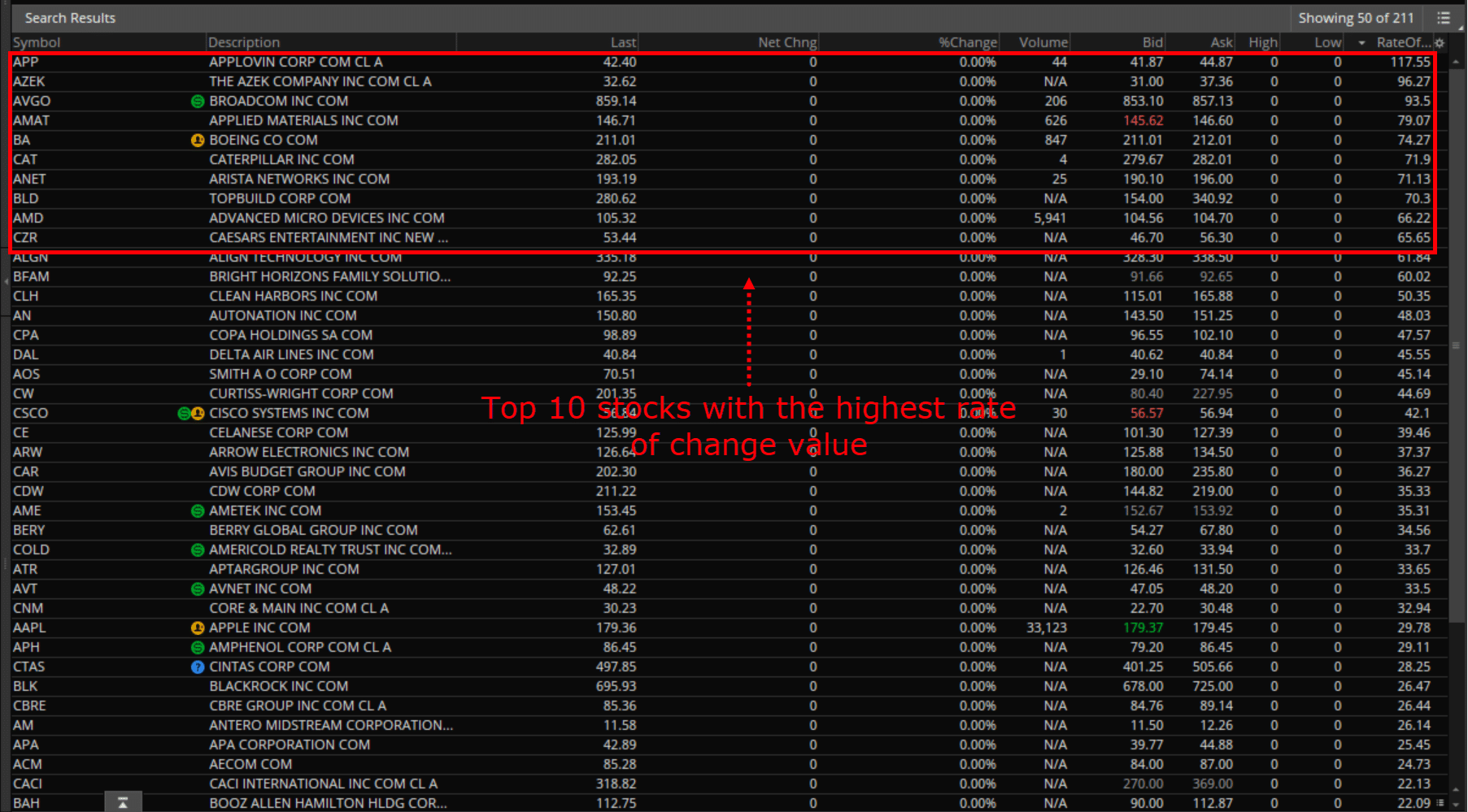Click 'CATERPILLAR INC COM' description
This screenshot has width=1468, height=812.
point(281,159)
